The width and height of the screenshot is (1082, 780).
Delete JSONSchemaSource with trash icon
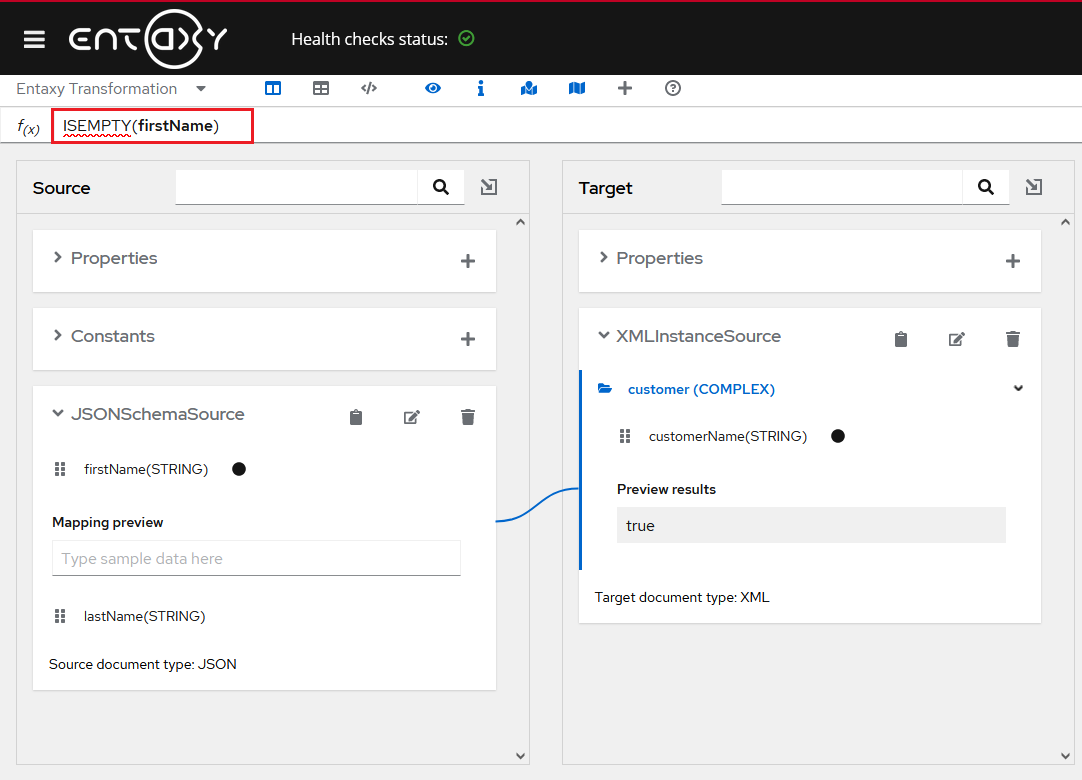click(x=468, y=417)
